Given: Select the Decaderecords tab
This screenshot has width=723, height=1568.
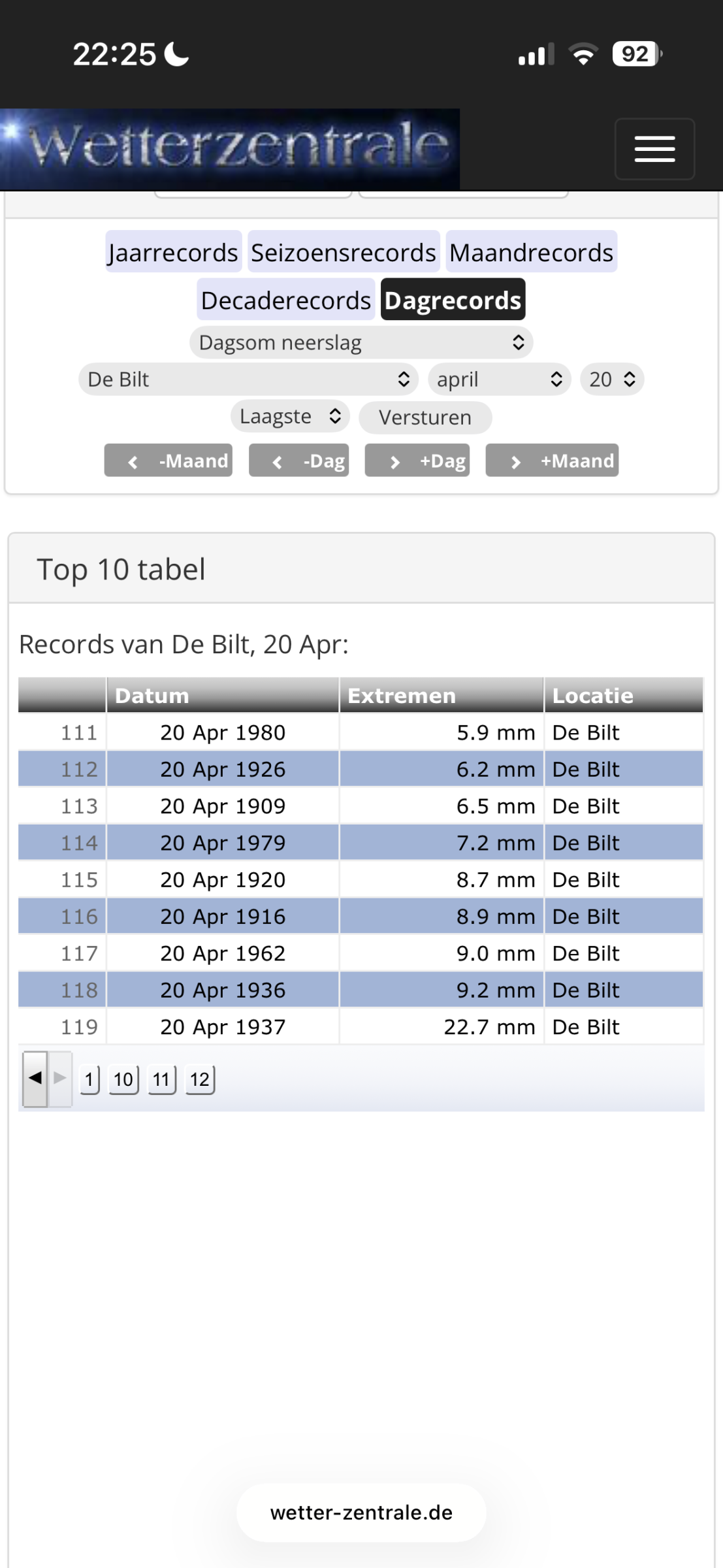Looking at the screenshot, I should [286, 300].
